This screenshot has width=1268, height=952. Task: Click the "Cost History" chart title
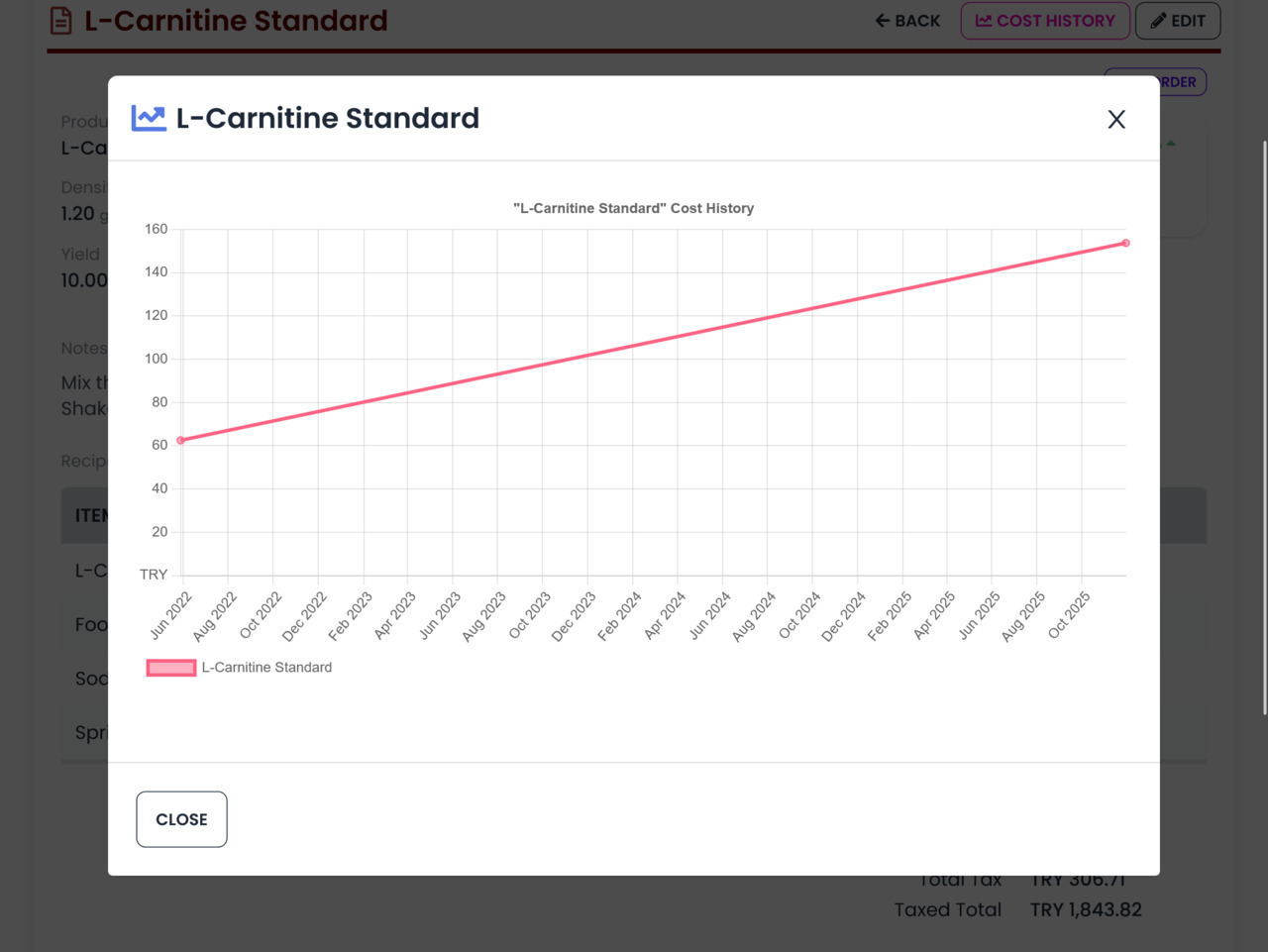pyautogui.click(x=633, y=208)
